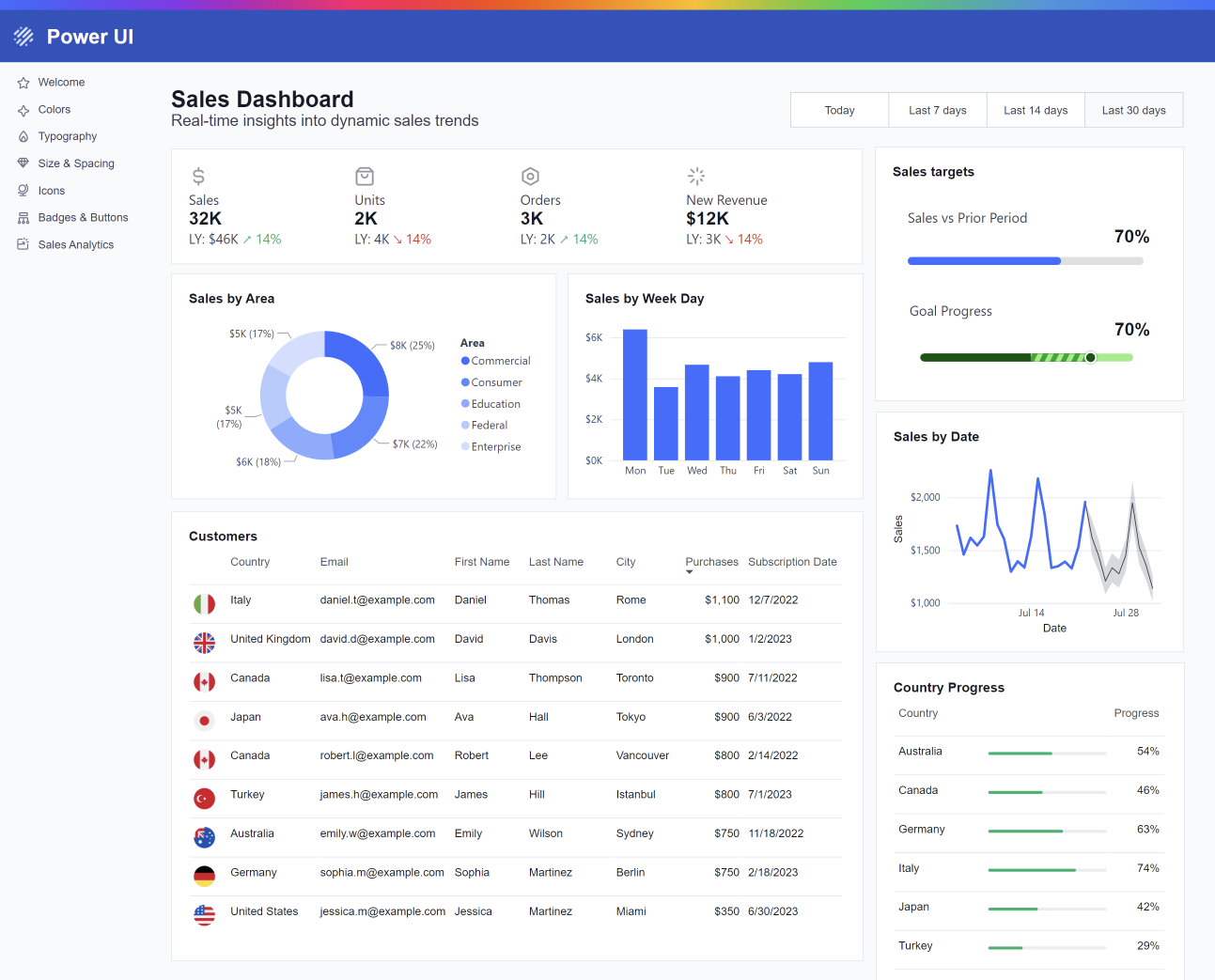The height and width of the screenshot is (980, 1215).
Task: Select the Today time range
Action: click(838, 110)
